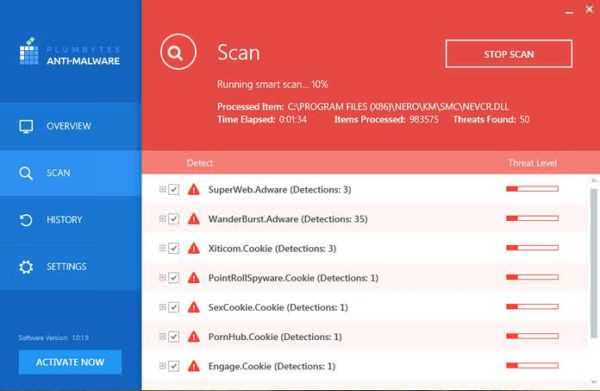Click the Overview monitor icon
This screenshot has width=600, height=391.
(x=26, y=126)
